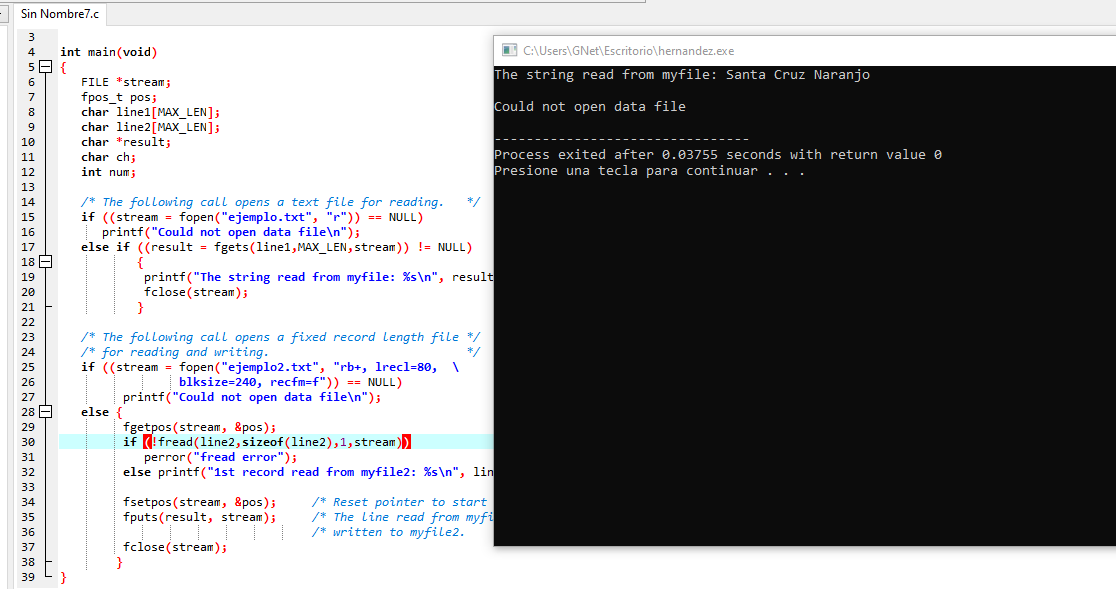Image resolution: width=1116 pixels, height=589 pixels.
Task: Click the 'char ch;' declaration
Action: click(x=108, y=156)
